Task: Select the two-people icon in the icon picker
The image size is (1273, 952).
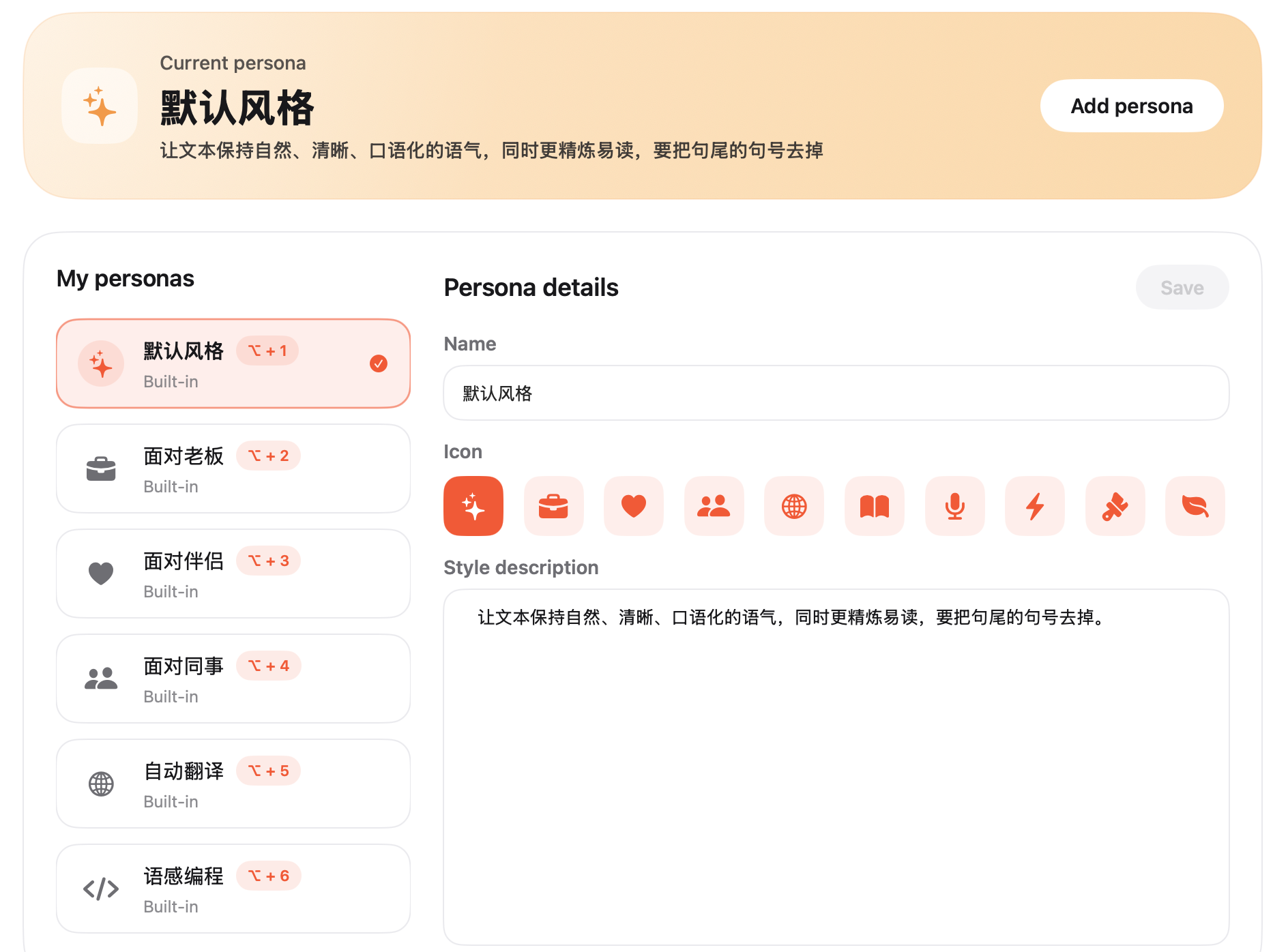Action: coord(714,506)
